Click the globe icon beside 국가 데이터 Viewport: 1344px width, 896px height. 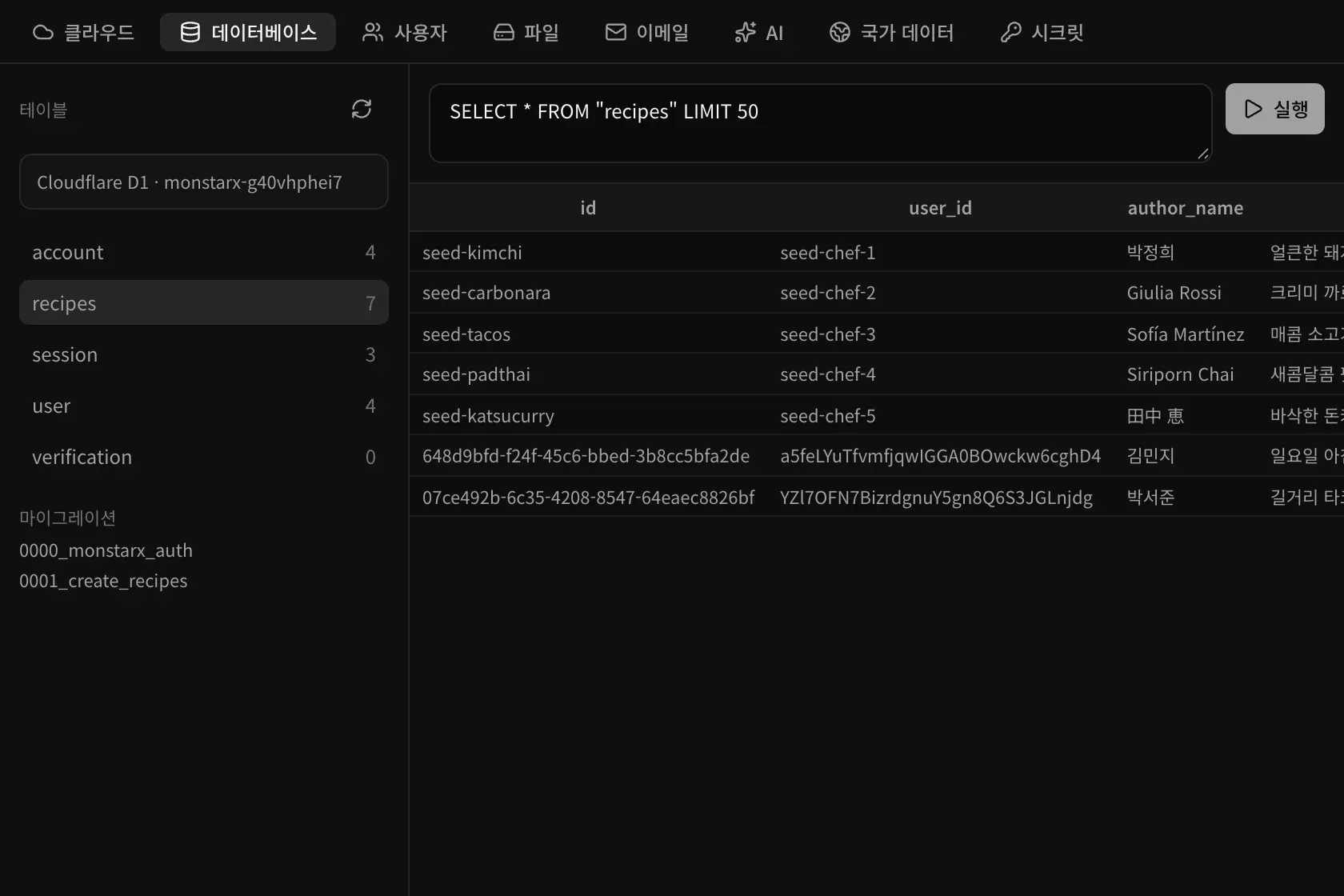tap(840, 33)
